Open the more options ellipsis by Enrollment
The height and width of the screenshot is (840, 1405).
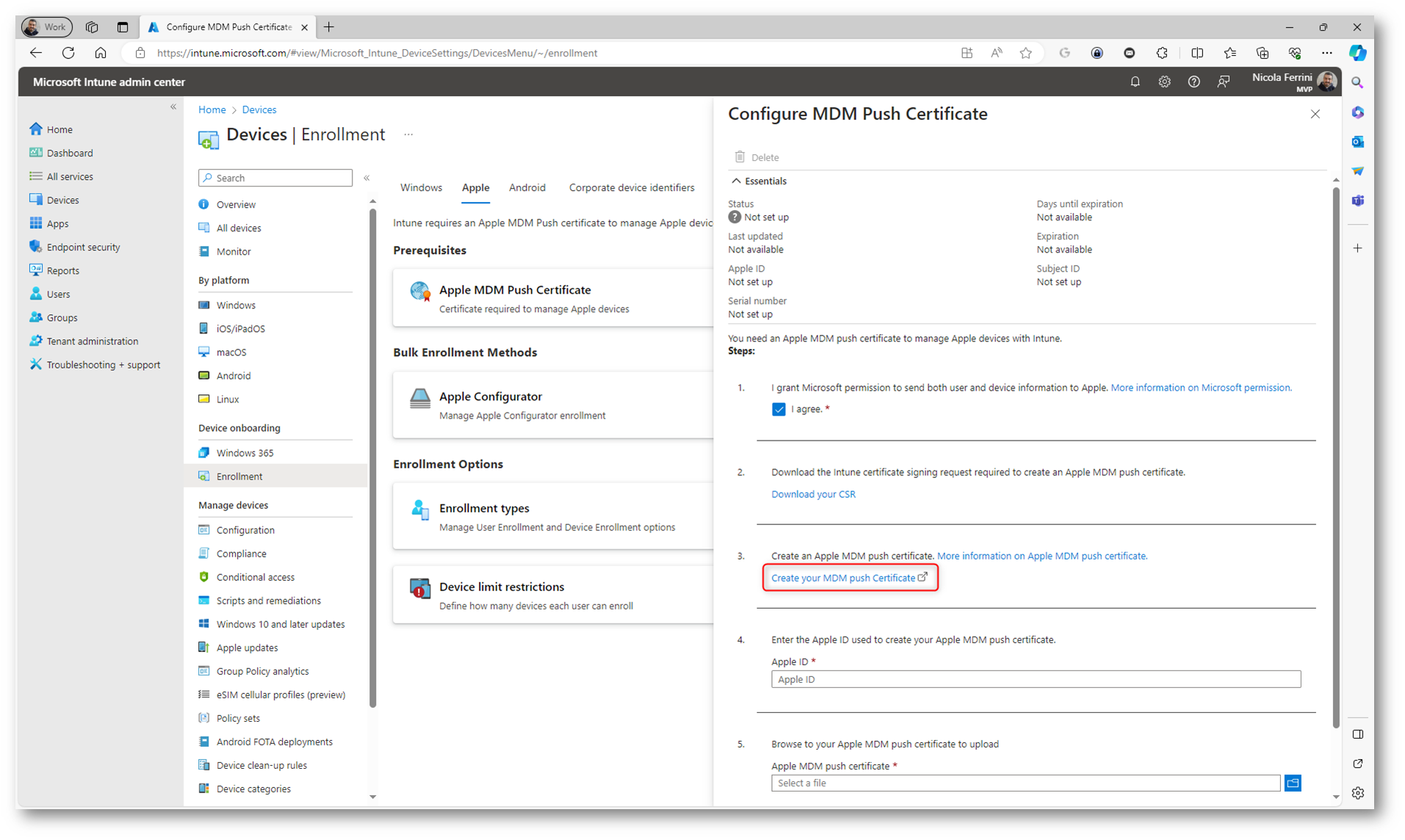click(x=408, y=134)
